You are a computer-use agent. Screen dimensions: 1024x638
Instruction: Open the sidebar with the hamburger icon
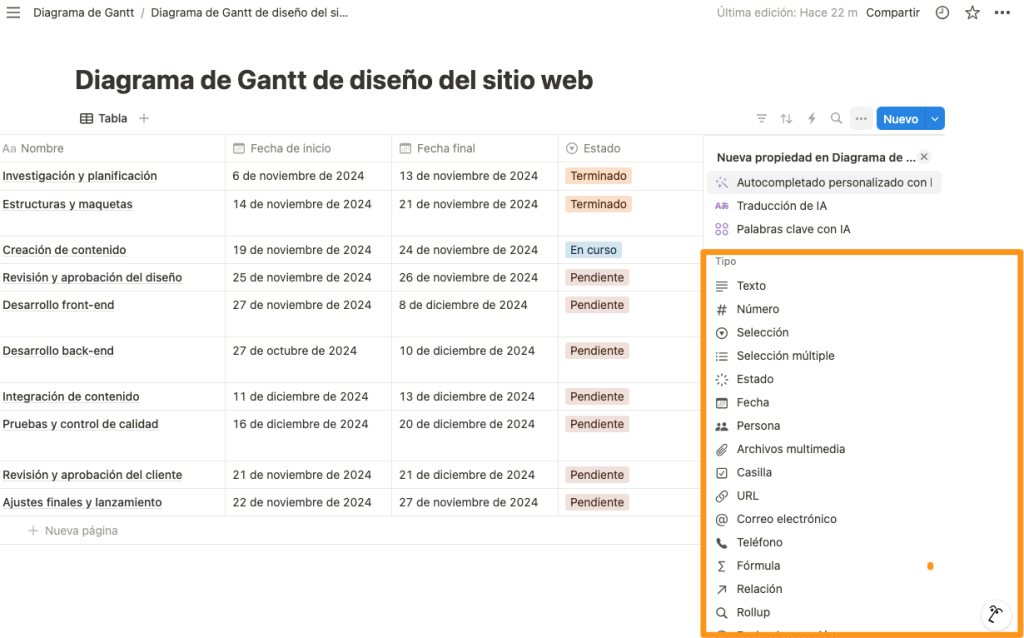(13, 12)
